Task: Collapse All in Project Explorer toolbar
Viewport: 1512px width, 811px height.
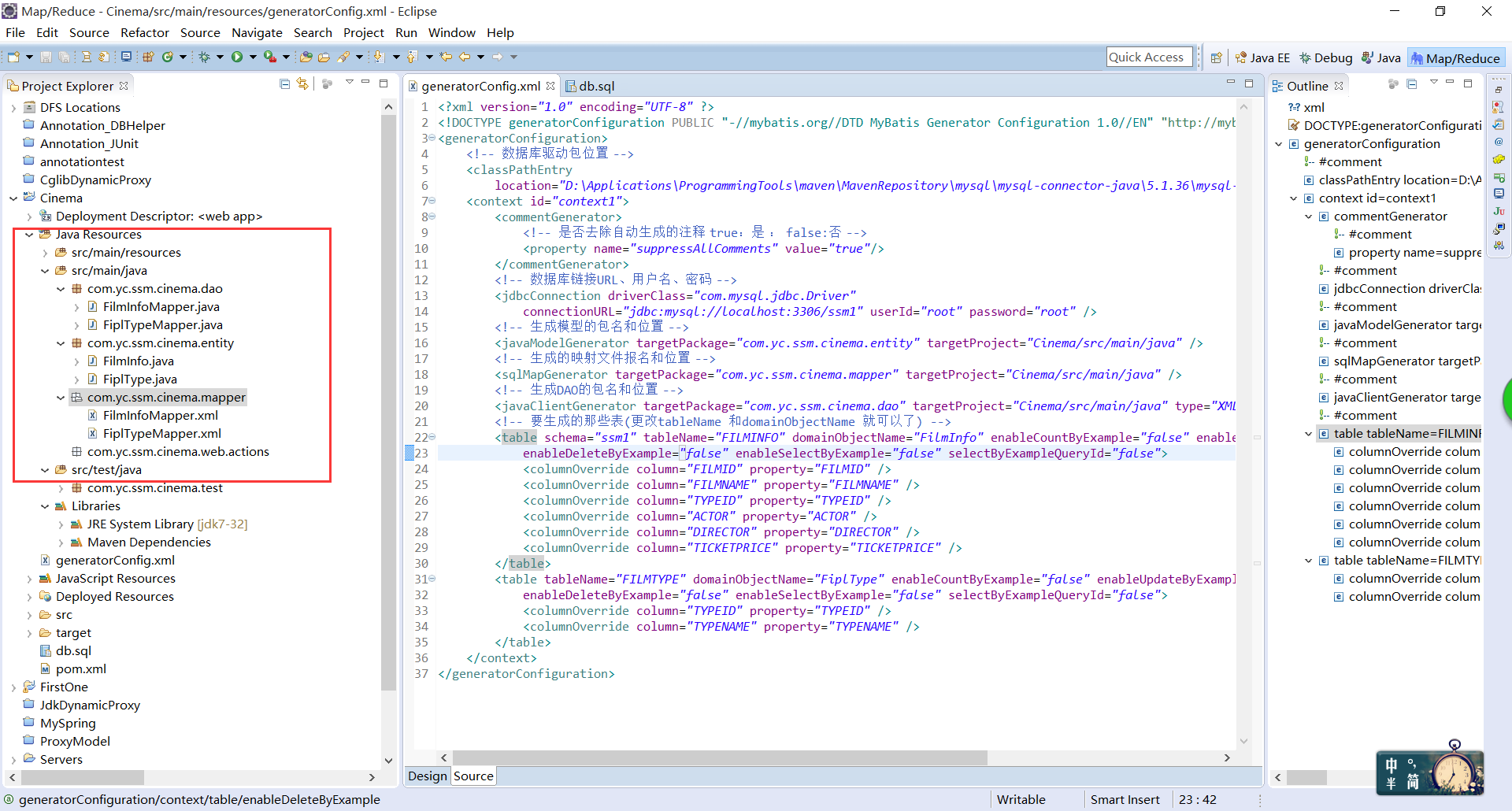Action: [285, 83]
